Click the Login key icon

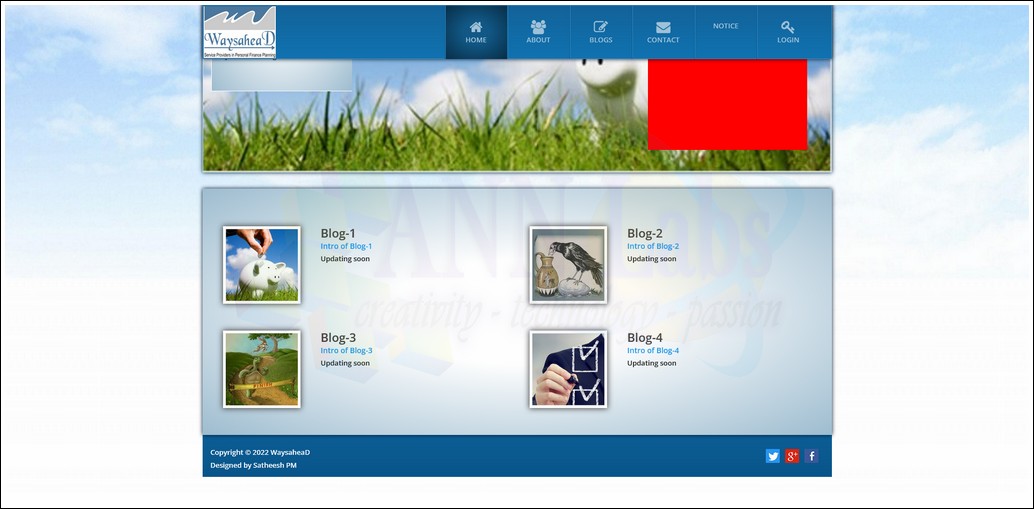pos(788,27)
